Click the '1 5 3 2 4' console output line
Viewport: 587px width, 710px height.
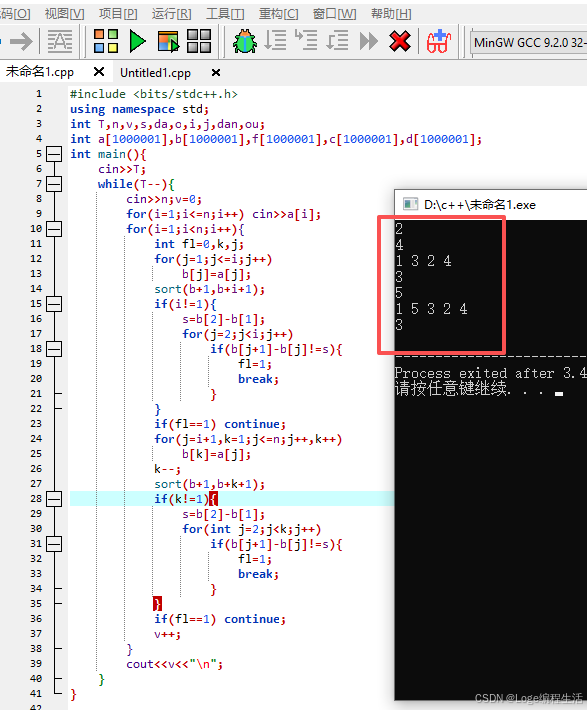(x=431, y=309)
